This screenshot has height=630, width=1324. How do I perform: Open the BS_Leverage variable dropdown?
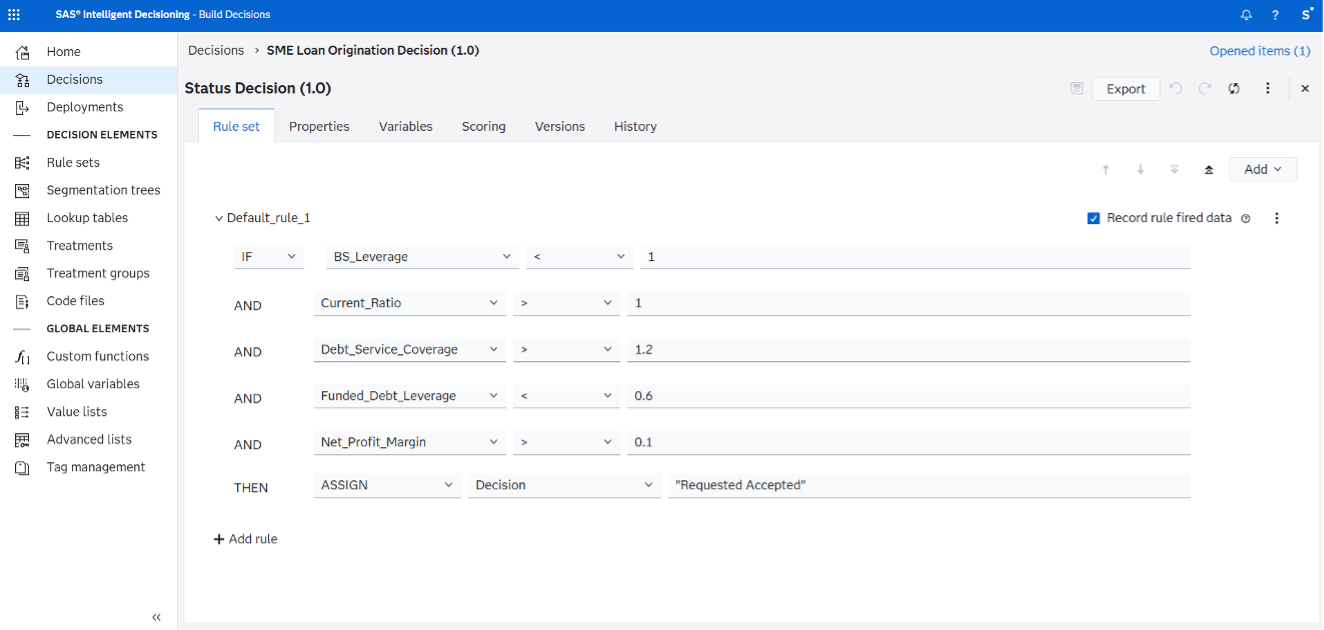pos(422,257)
